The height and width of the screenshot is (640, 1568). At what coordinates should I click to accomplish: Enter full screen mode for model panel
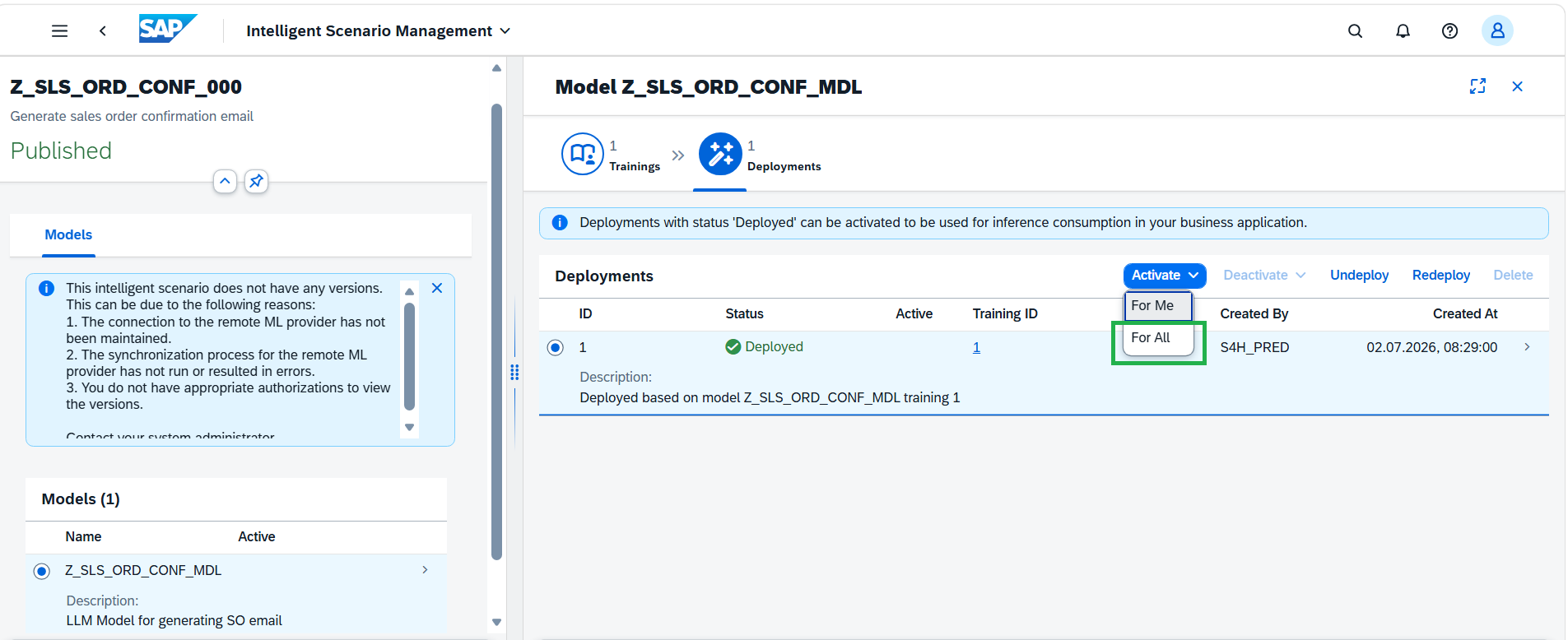(x=1477, y=86)
